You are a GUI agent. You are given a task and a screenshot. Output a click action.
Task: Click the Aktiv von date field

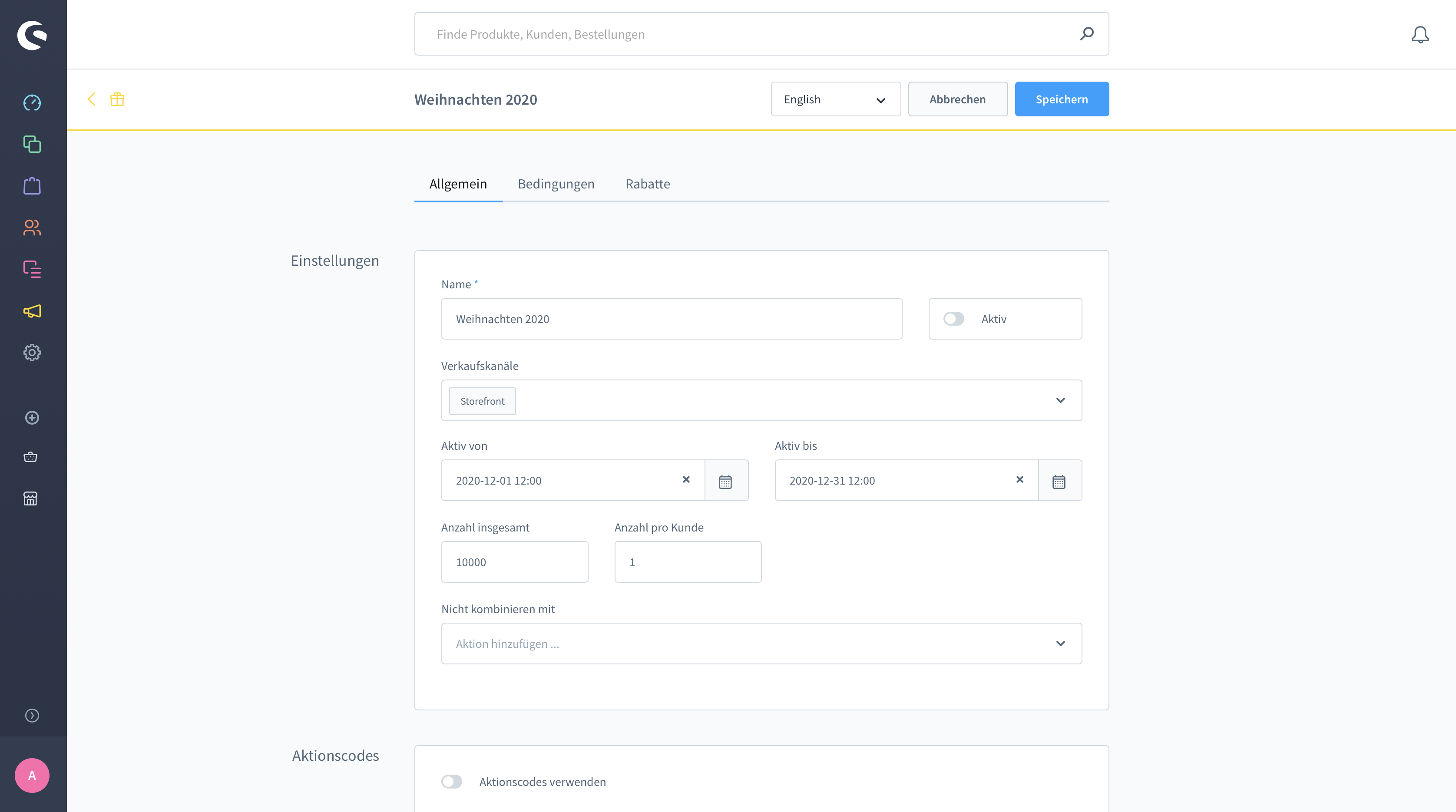point(572,480)
